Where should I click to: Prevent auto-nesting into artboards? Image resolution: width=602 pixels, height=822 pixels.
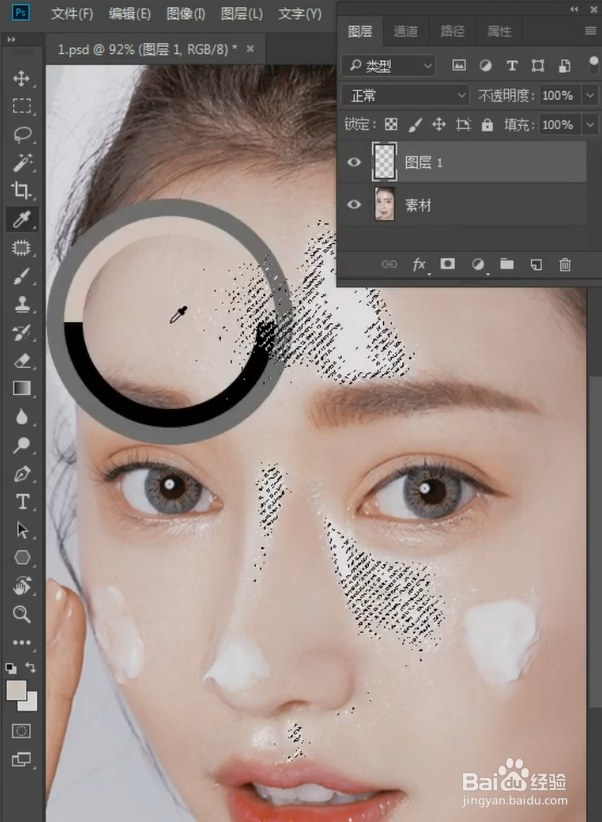[463, 124]
